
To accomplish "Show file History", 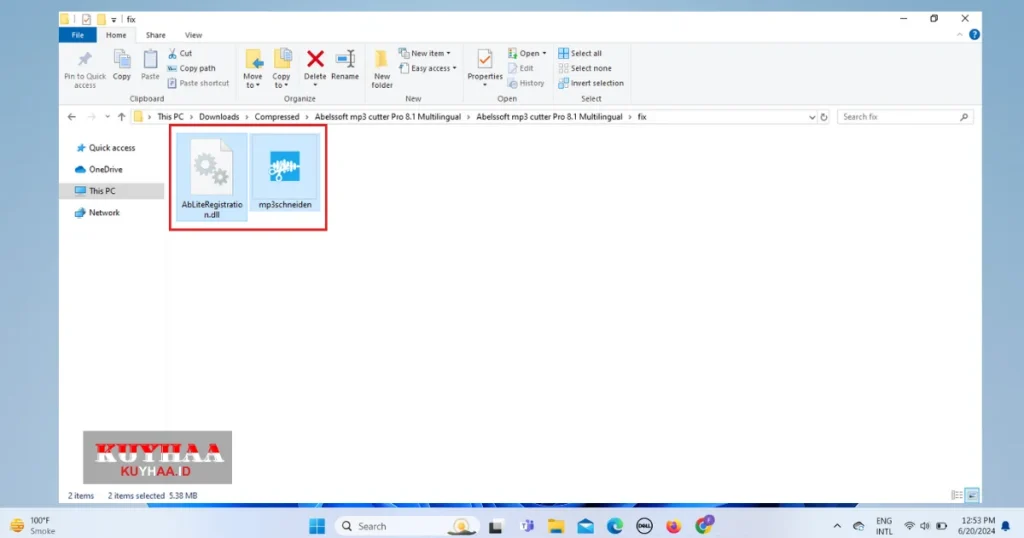I will pos(526,83).
